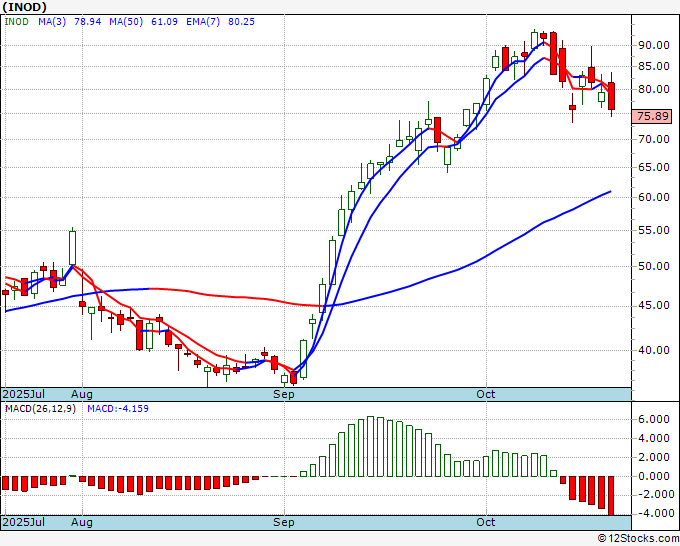
Task: Click the lowest red MACD bar at far right
Action: point(611,496)
